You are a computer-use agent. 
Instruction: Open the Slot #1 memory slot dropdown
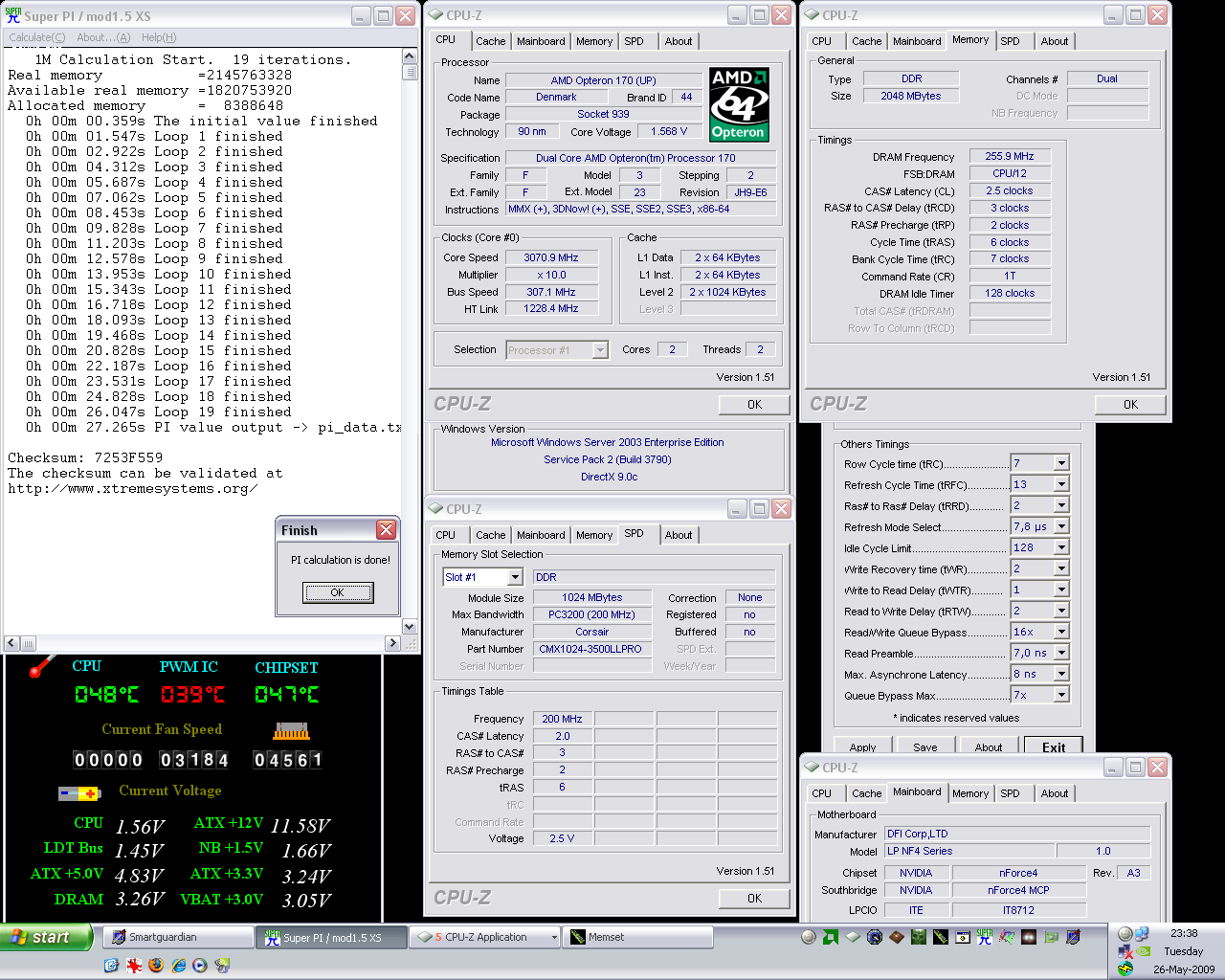click(514, 577)
